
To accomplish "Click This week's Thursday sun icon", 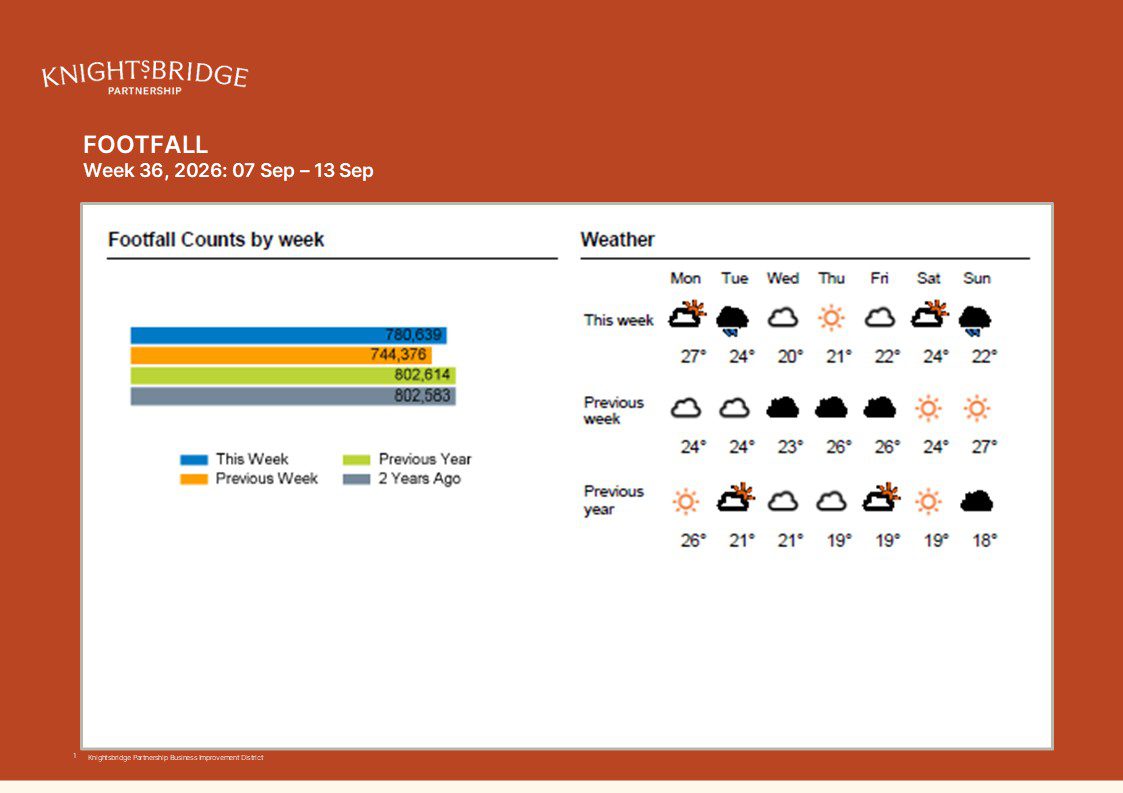I will click(x=831, y=317).
